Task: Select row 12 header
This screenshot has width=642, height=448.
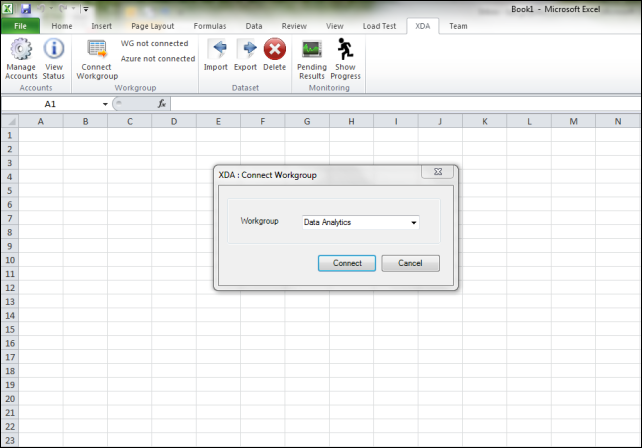Action: point(10,287)
